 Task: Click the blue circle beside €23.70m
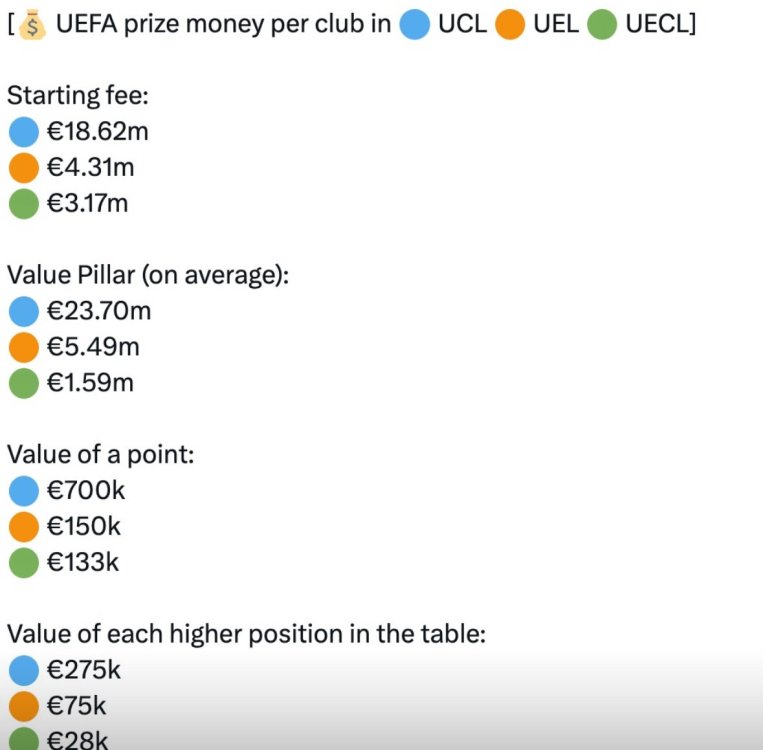coord(23,311)
